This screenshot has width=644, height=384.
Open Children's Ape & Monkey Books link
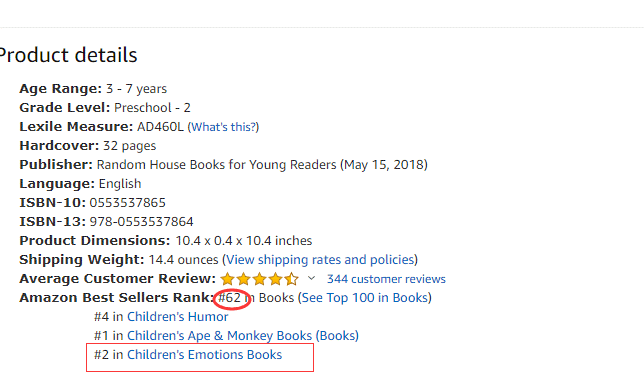243,336
